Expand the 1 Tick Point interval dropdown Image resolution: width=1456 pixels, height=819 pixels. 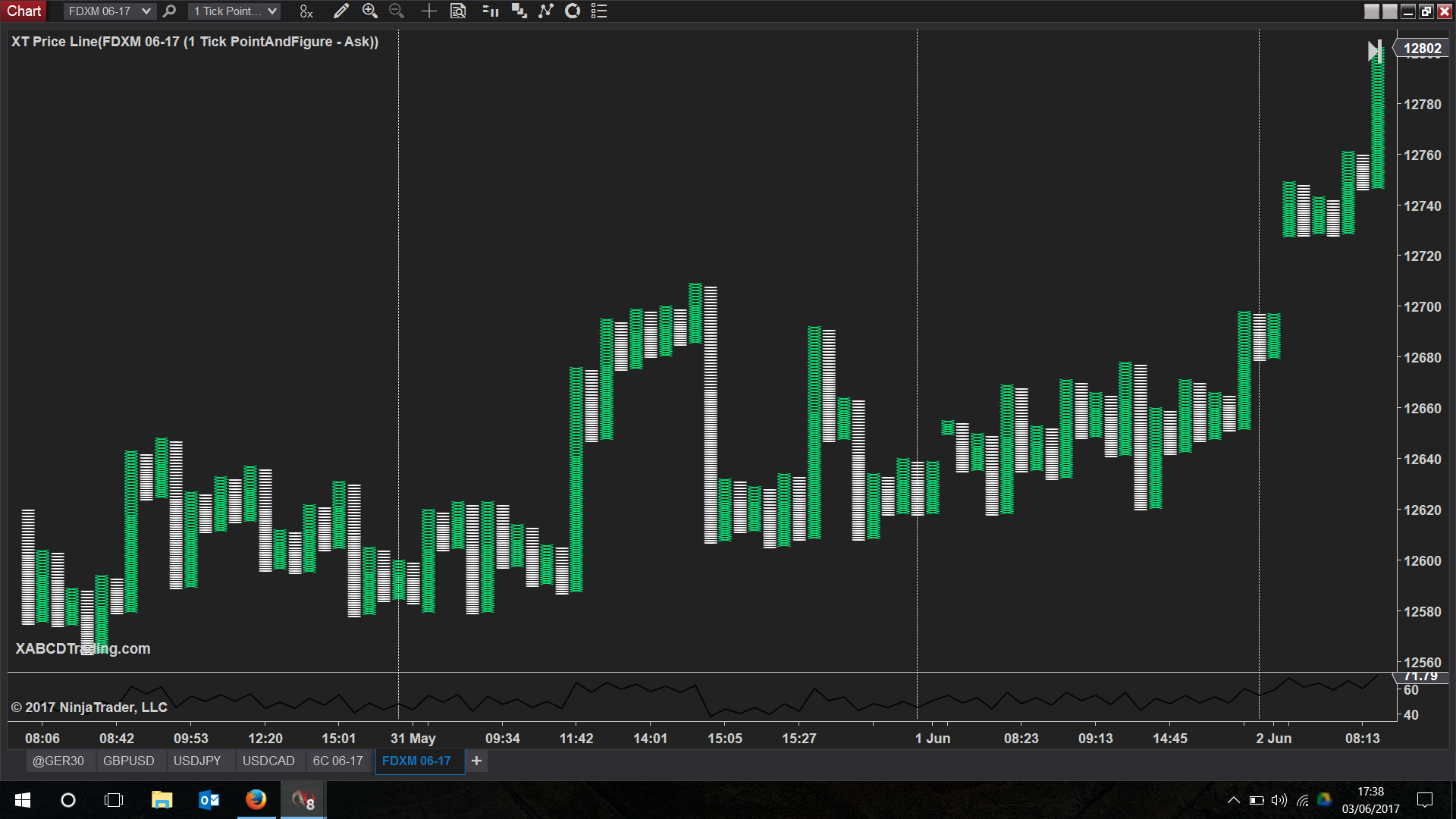click(271, 11)
